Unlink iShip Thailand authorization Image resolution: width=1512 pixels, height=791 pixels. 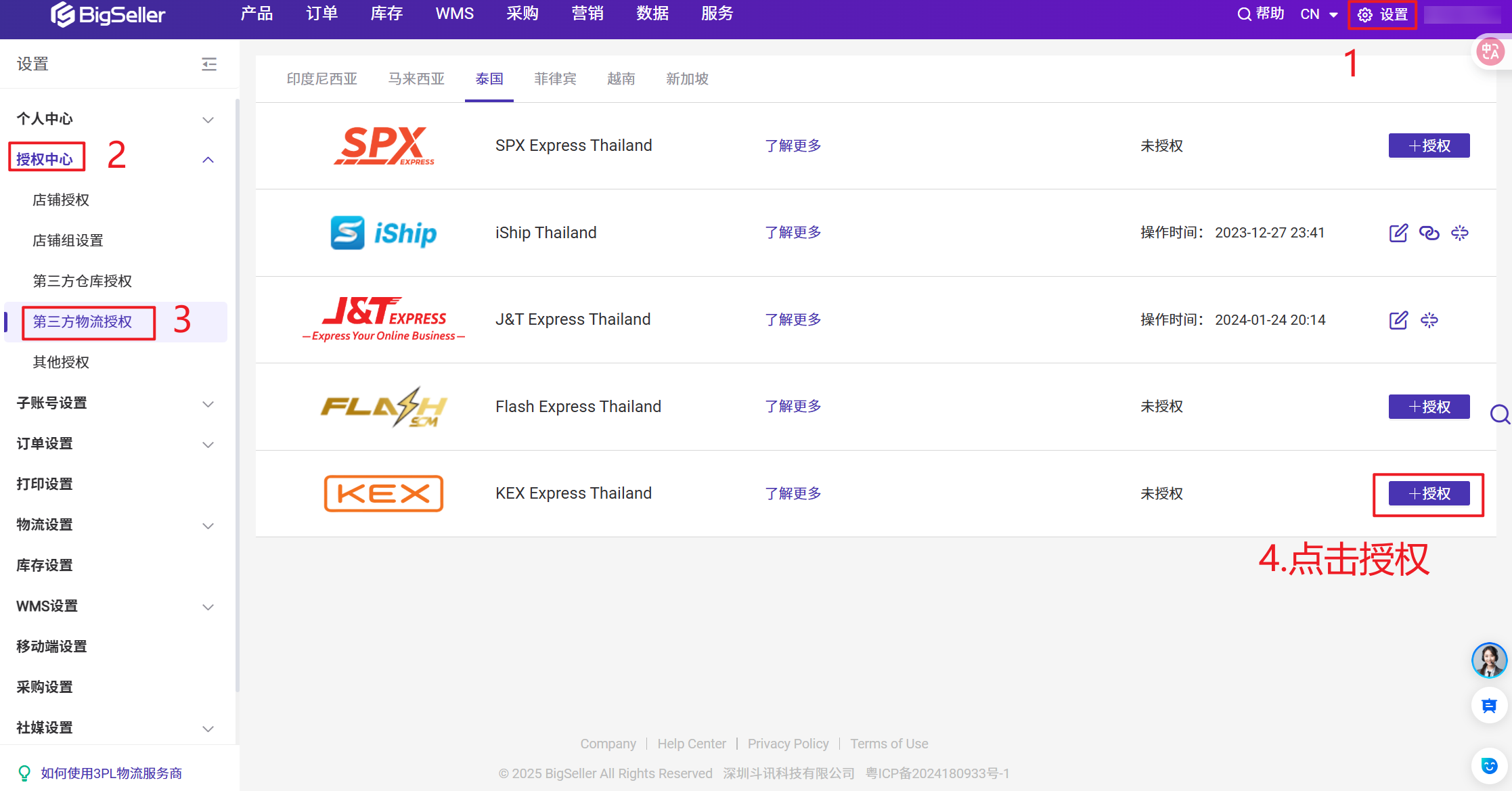pos(1460,233)
